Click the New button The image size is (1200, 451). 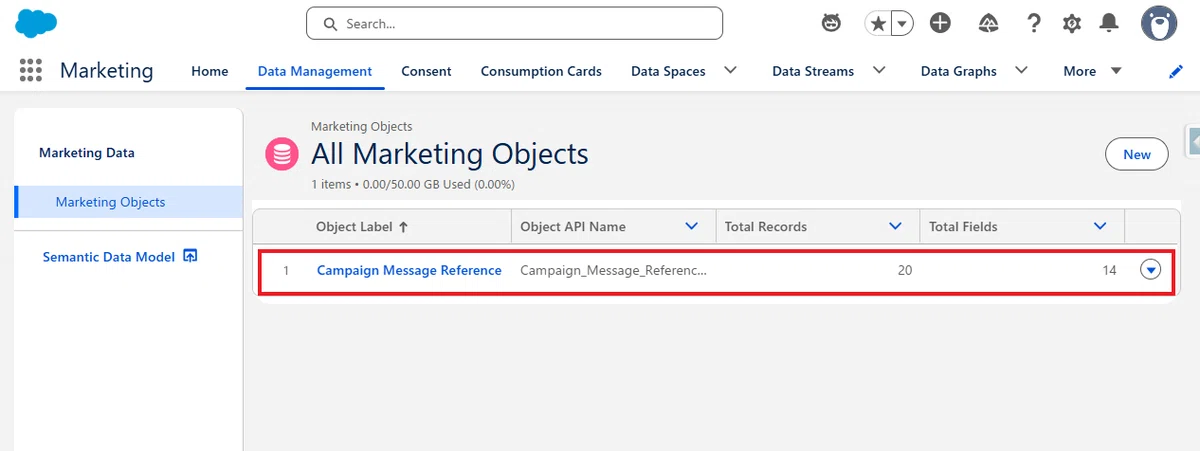click(x=1137, y=154)
